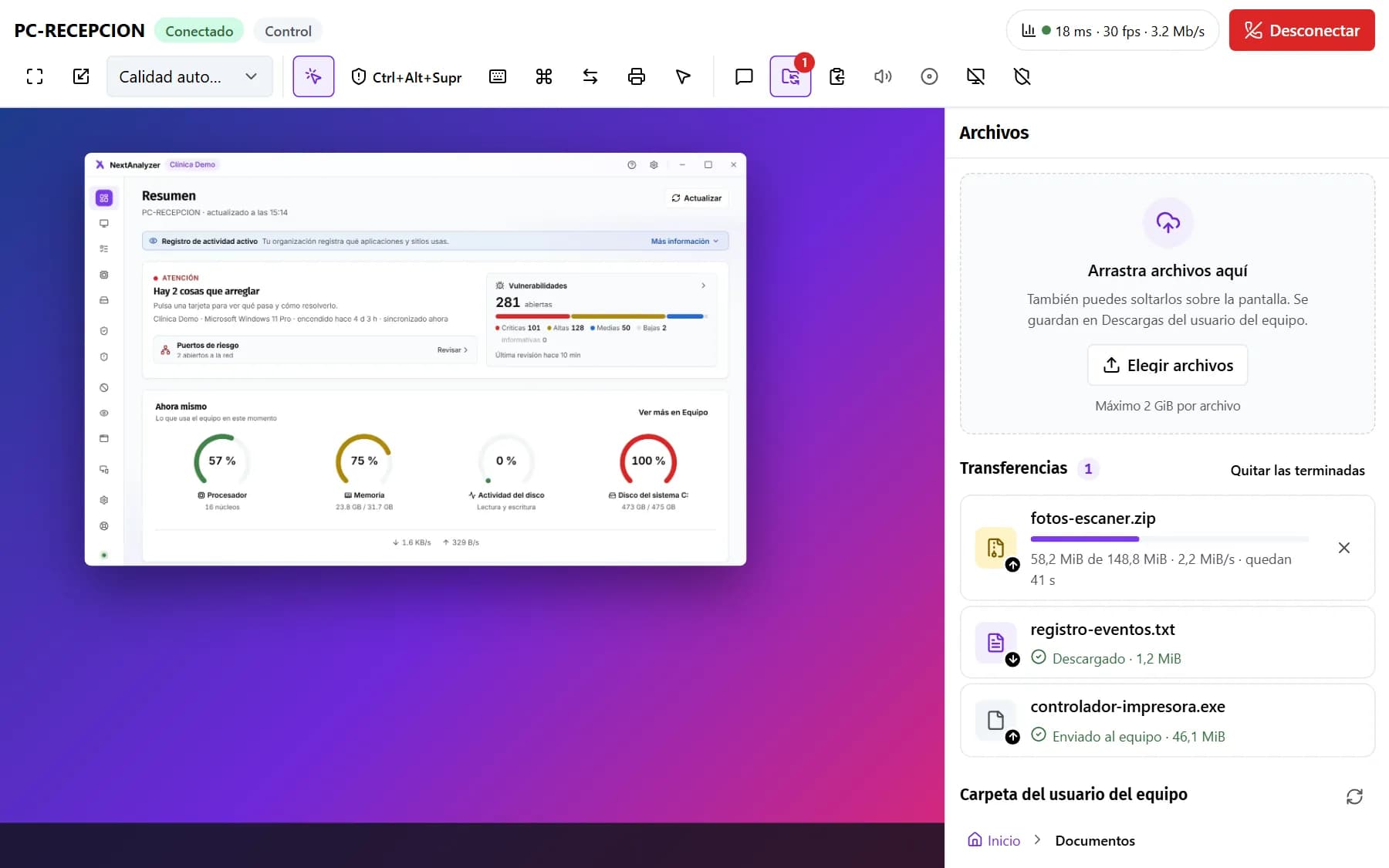Cancel the fotos-escaner.zip transfer

tap(1343, 548)
